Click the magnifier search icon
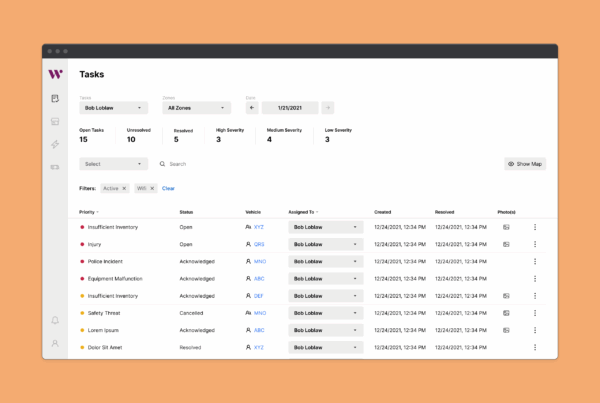Viewport: 600px width, 403px height. click(x=162, y=164)
